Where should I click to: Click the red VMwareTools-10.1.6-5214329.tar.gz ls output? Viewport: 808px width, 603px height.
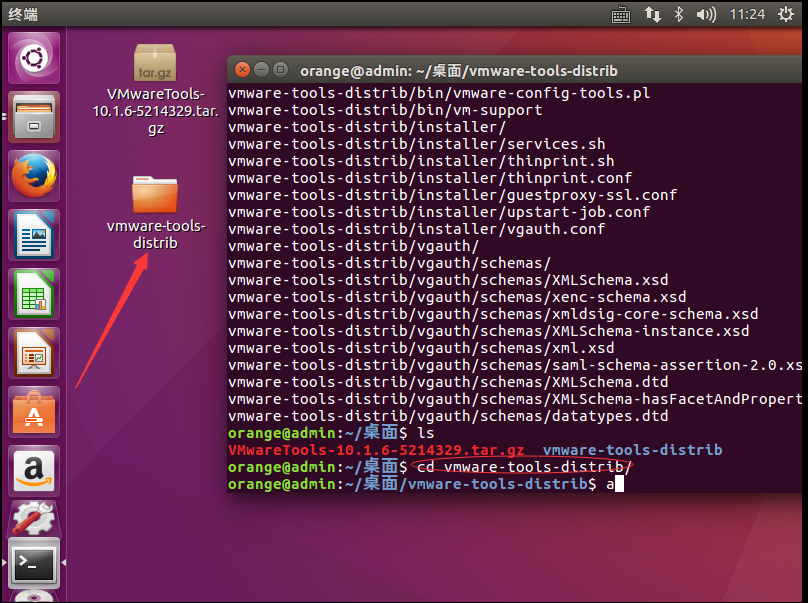(x=376, y=450)
